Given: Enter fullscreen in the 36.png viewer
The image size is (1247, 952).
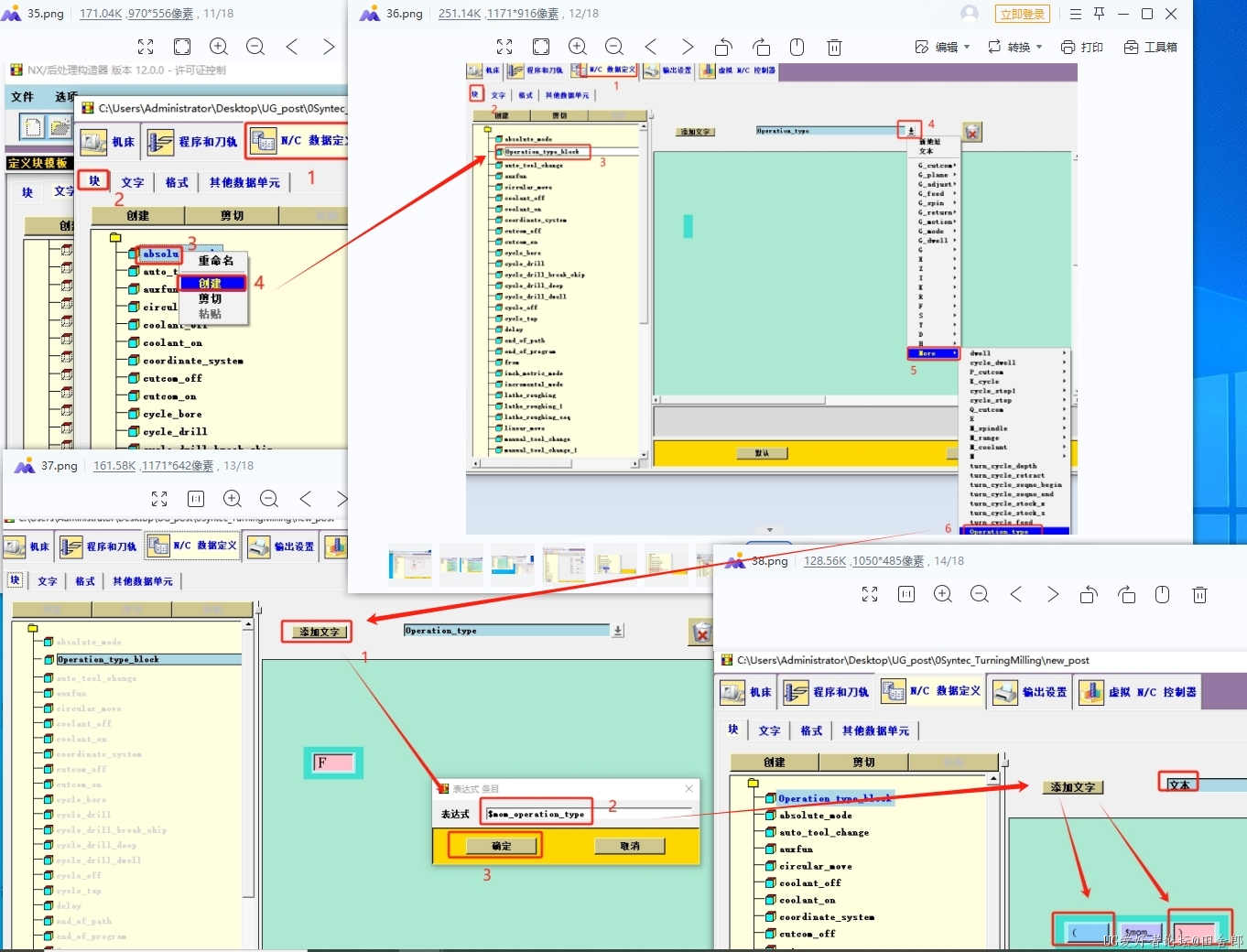Looking at the screenshot, I should 504,47.
